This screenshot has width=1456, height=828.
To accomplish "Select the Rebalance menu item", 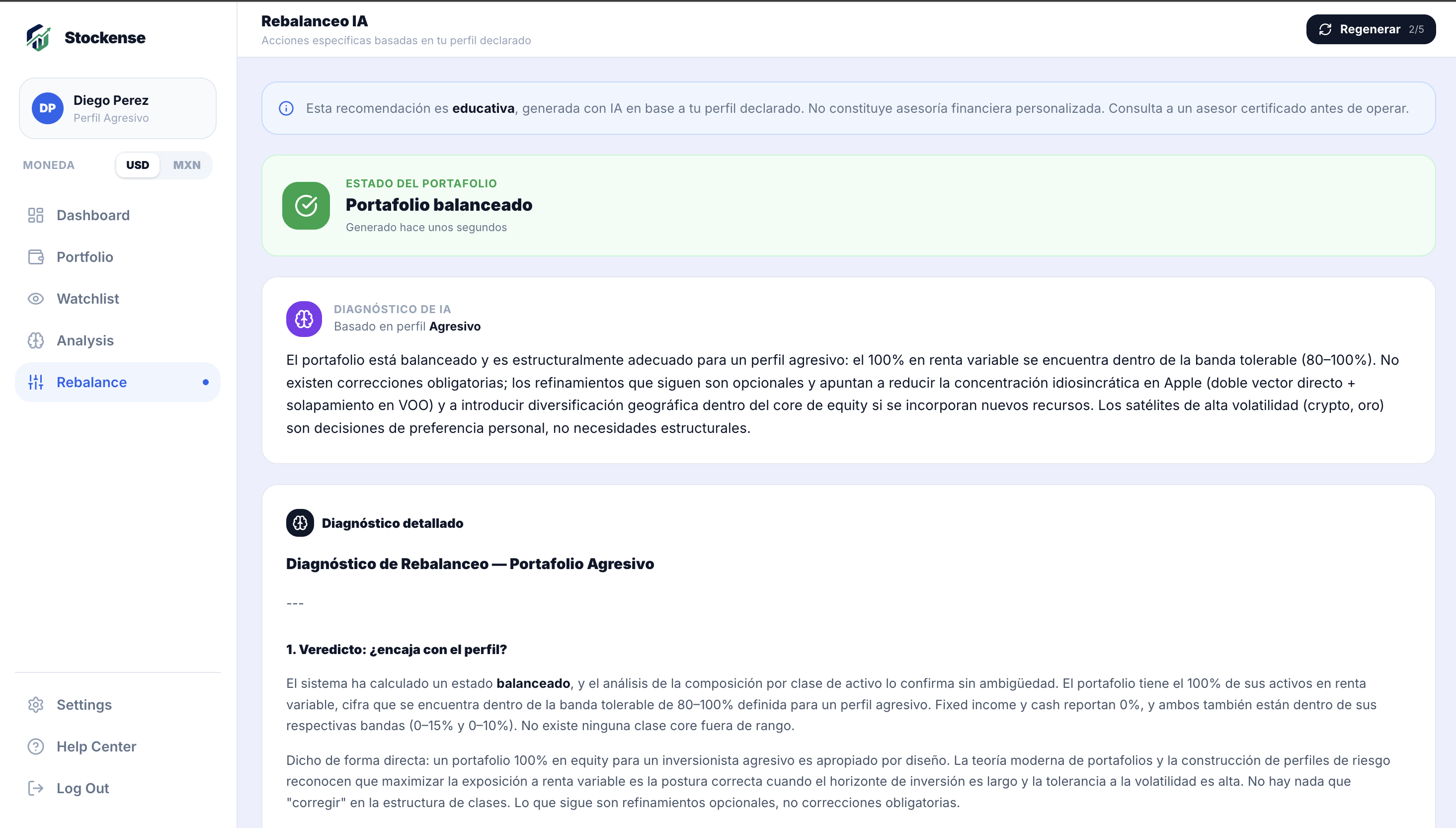I will tap(118, 382).
